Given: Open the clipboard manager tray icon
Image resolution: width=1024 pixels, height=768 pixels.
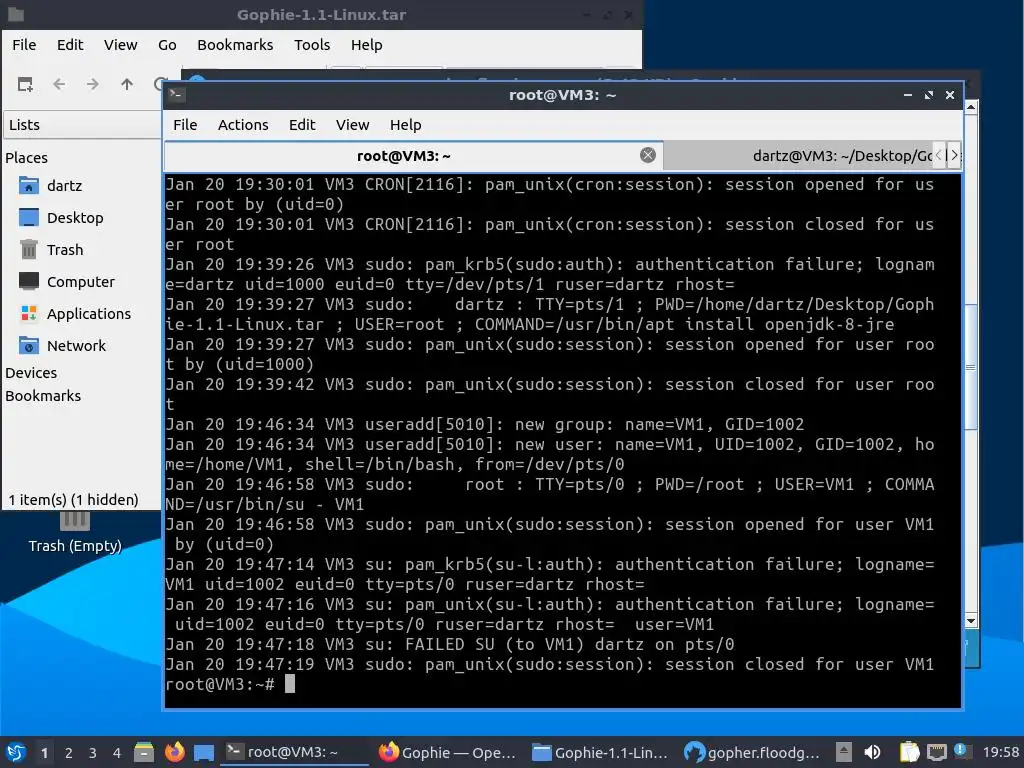Looking at the screenshot, I should coord(909,752).
